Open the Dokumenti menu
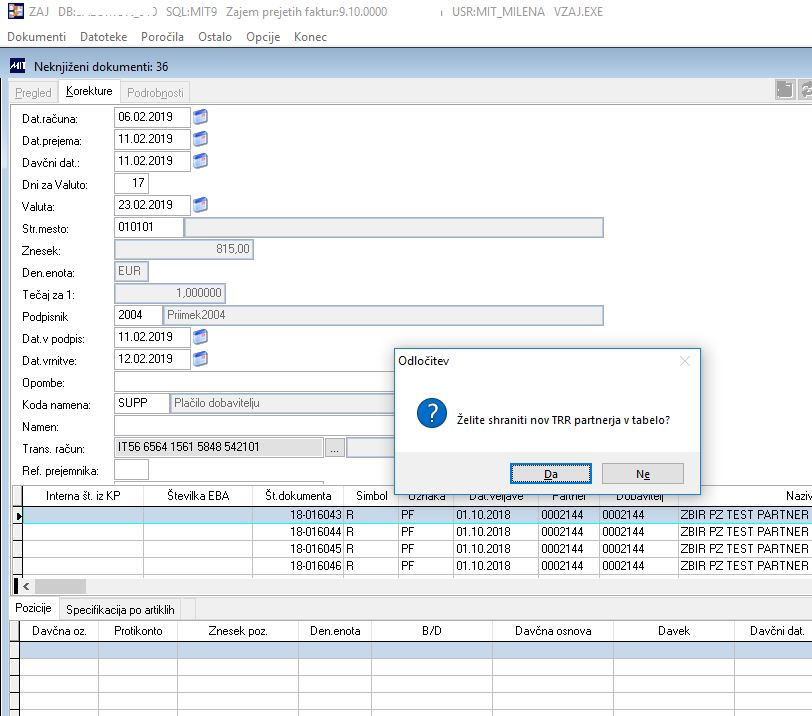The width and height of the screenshot is (812, 716). tap(36, 37)
